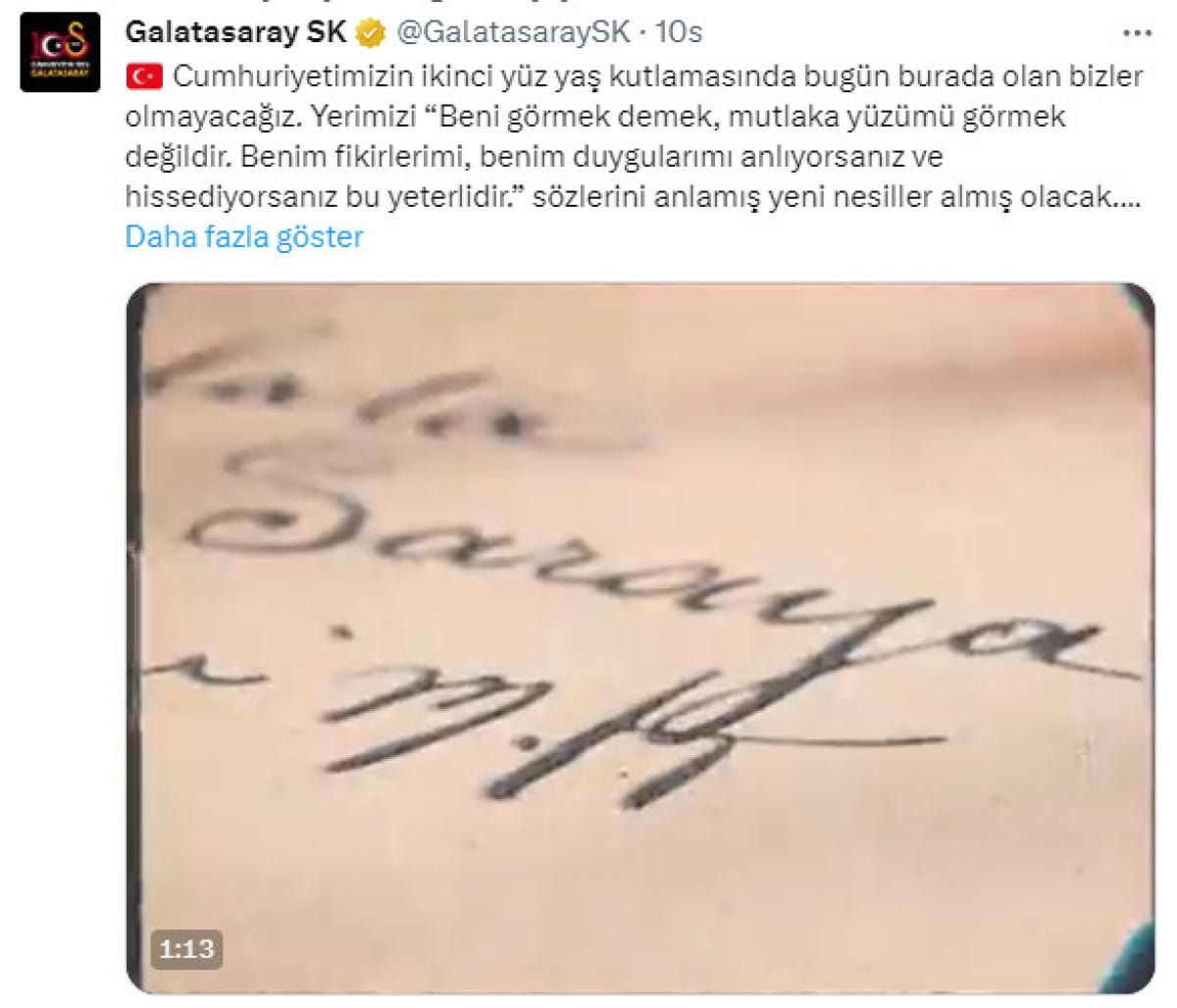Viewport: 1177px width, 1008px height.
Task: Open the Galatasaray SK account name
Action: coord(235,32)
